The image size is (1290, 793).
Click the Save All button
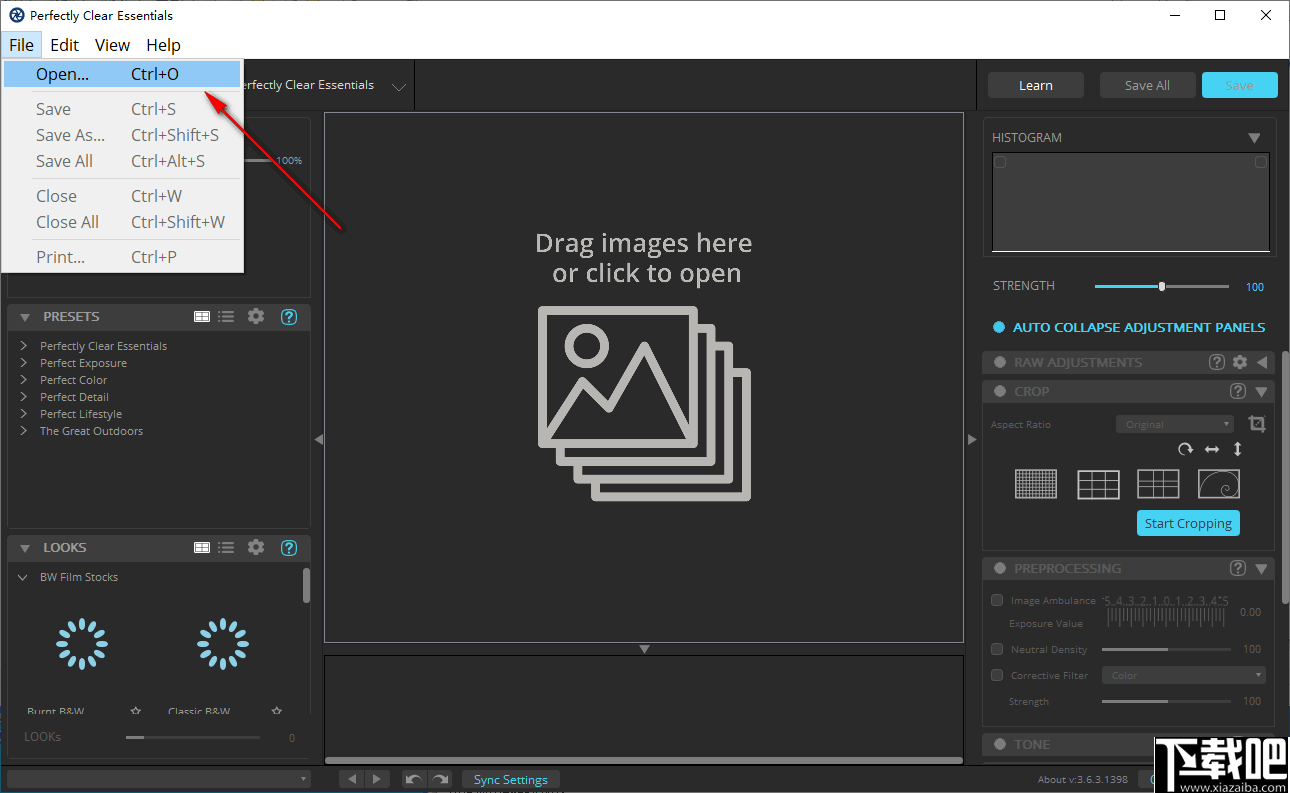pyautogui.click(x=1147, y=85)
